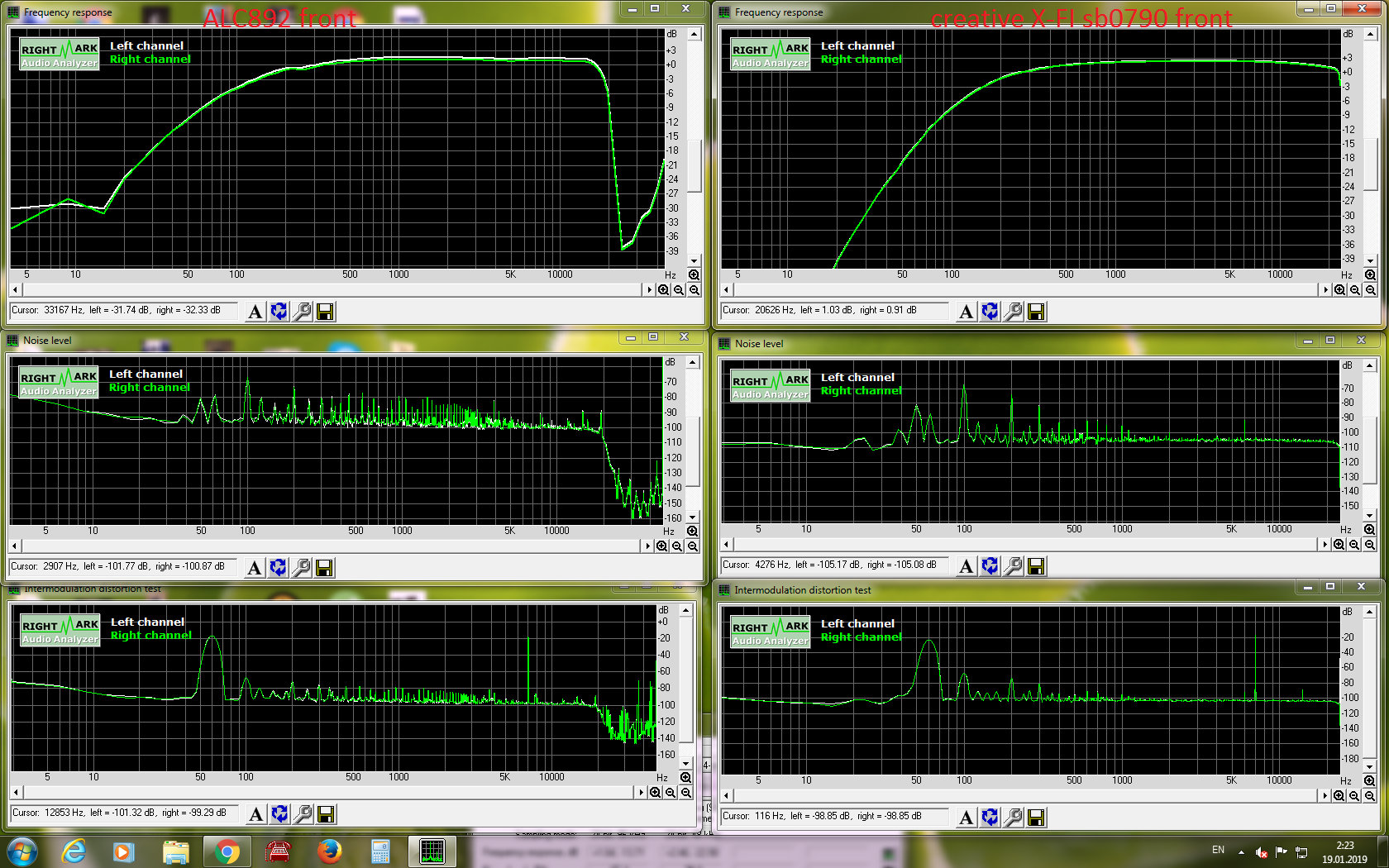
Task: Toggle the 'A' button in ALC892 Frequency response window
Action: coord(255,312)
